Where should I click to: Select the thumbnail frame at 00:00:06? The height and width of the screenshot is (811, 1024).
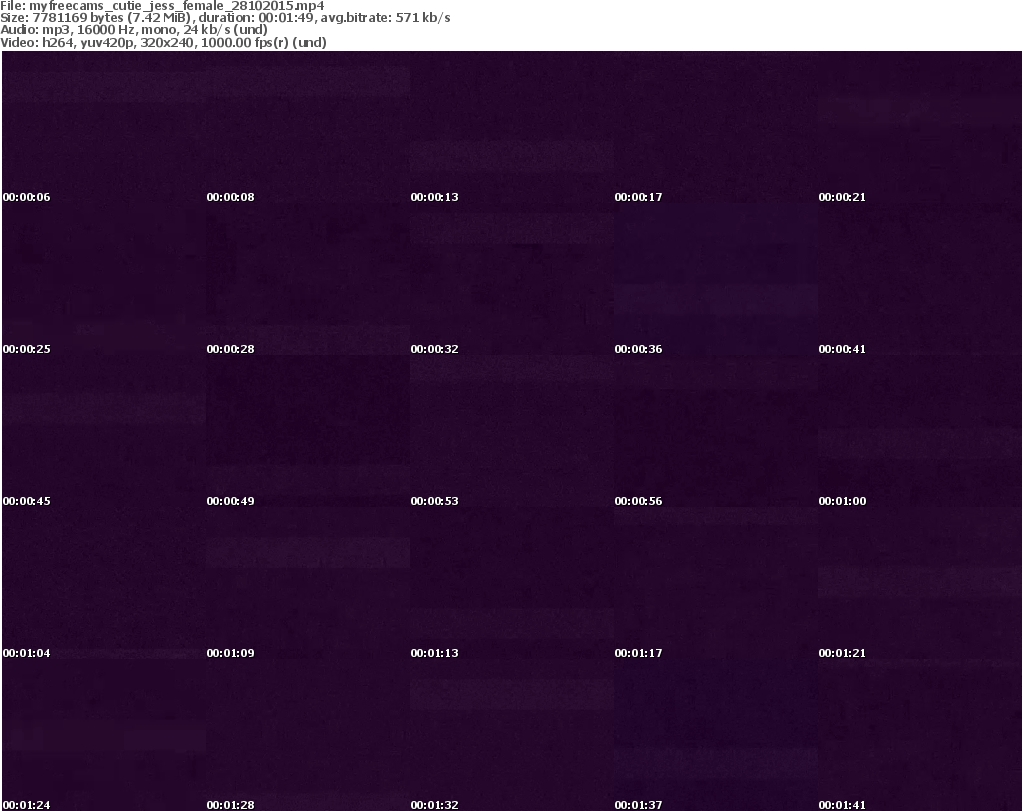pyautogui.click(x=104, y=127)
